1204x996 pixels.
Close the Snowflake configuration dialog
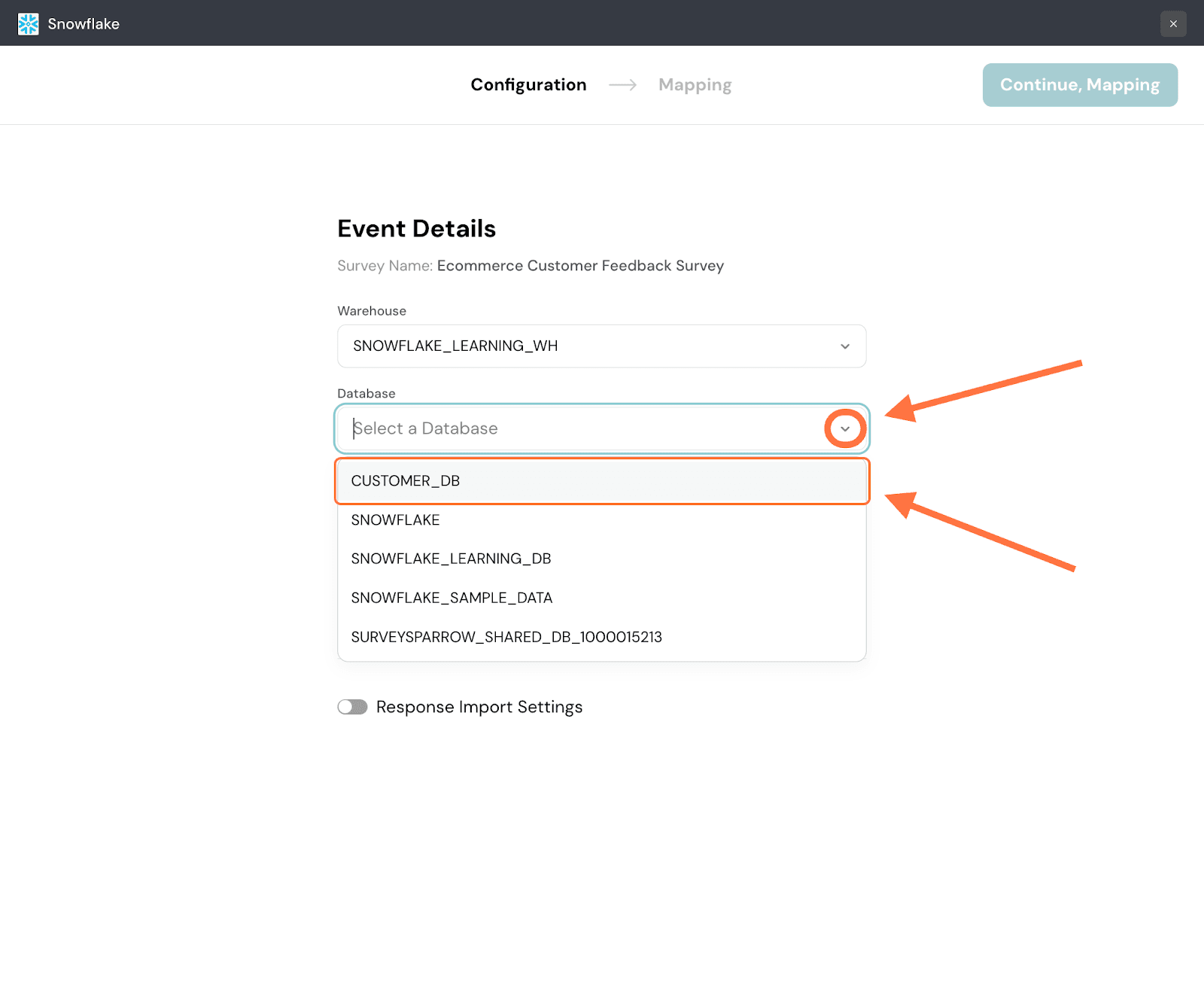[1172, 24]
